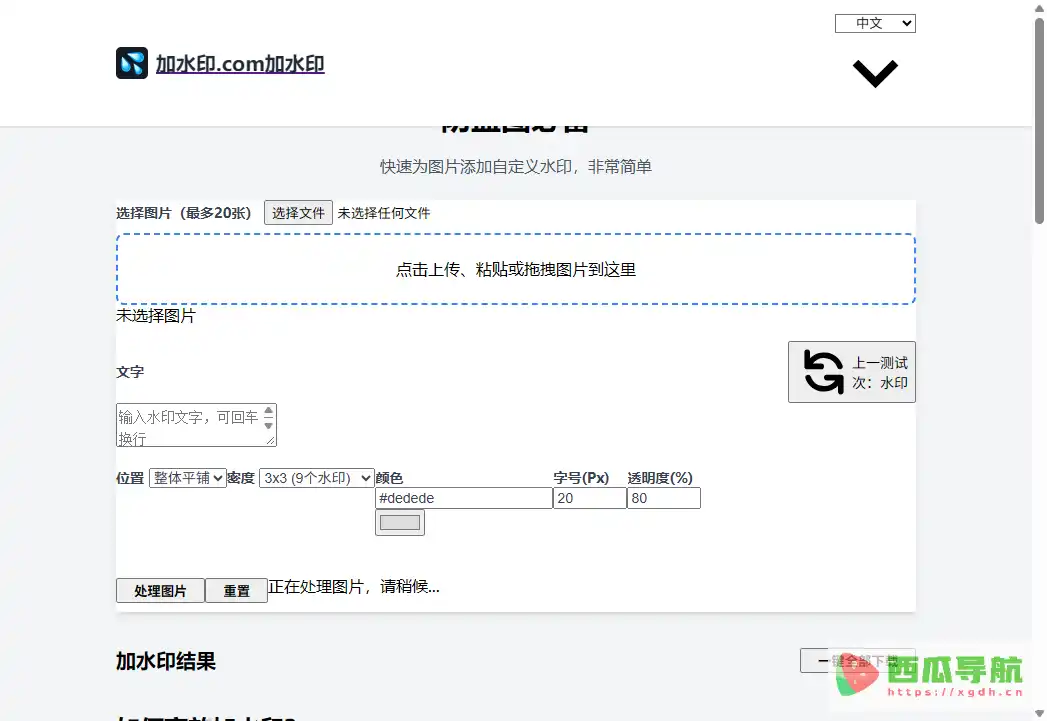Click the page vertical scrollbar thumb
Viewport: 1047px width, 721px height.
pyautogui.click(x=1039, y=120)
